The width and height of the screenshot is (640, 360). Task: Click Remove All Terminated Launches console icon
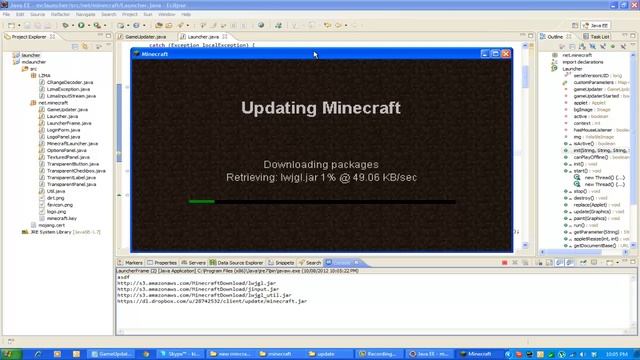pyautogui.click(x=525, y=262)
